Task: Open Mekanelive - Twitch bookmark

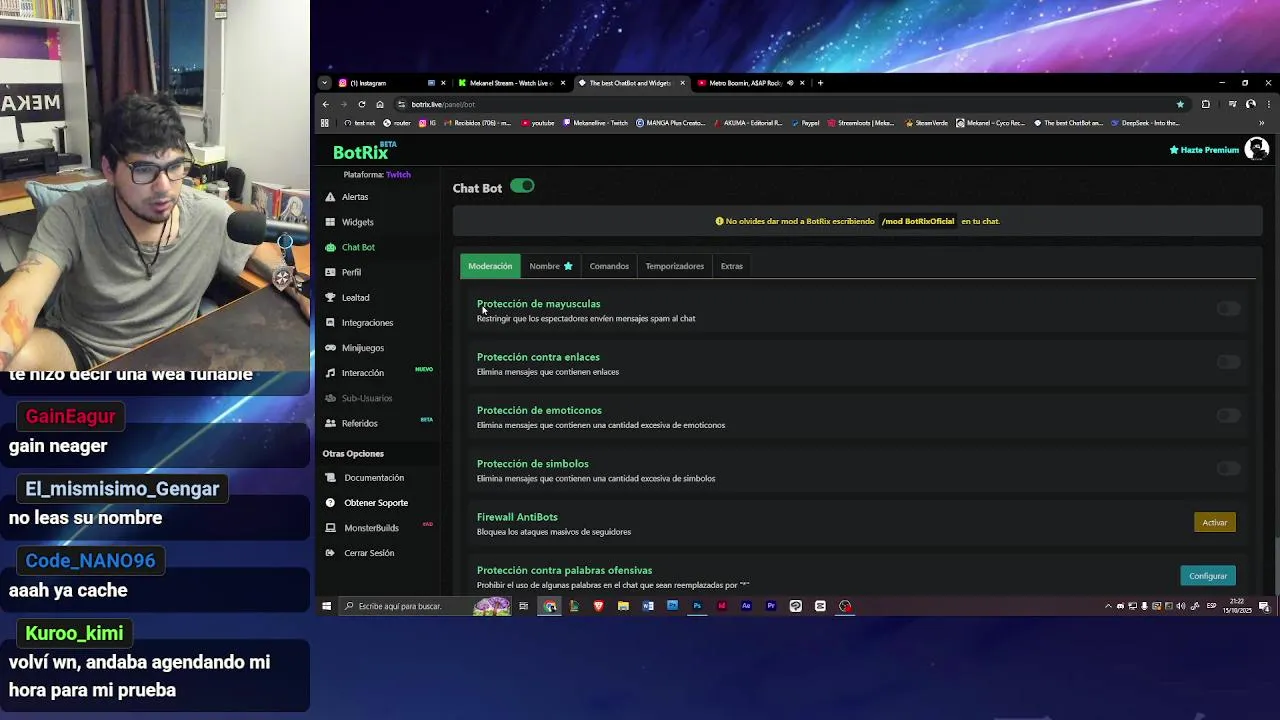Action: point(596,123)
